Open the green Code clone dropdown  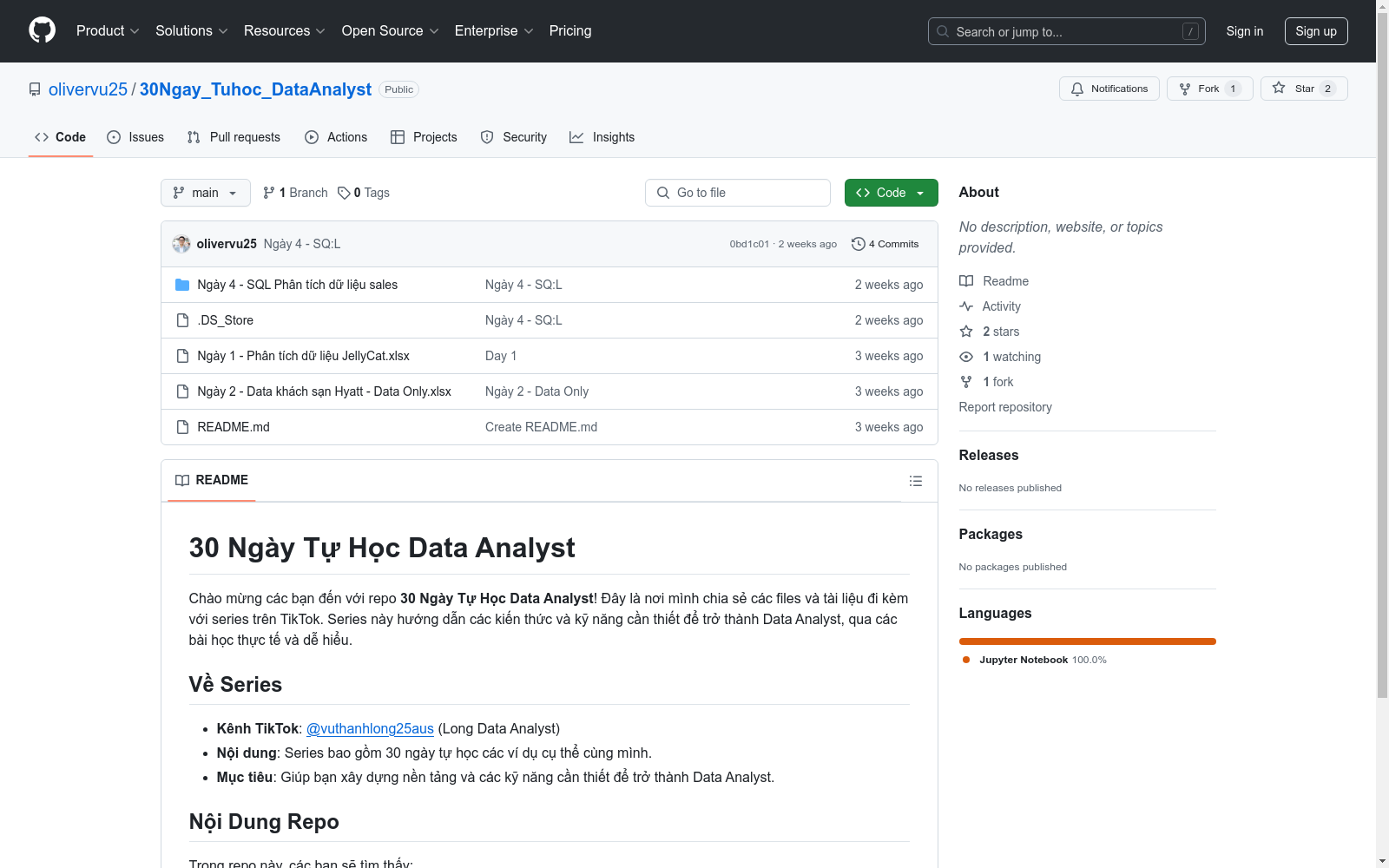point(892,193)
